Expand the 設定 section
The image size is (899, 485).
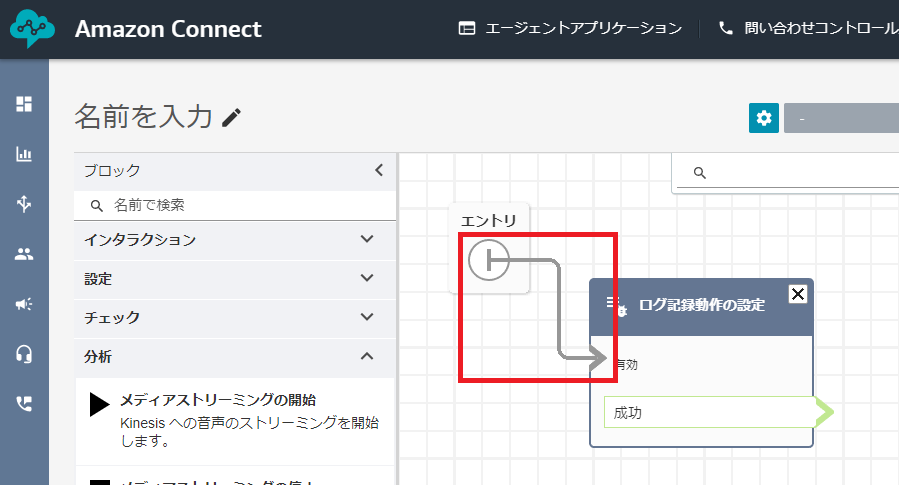(235, 279)
